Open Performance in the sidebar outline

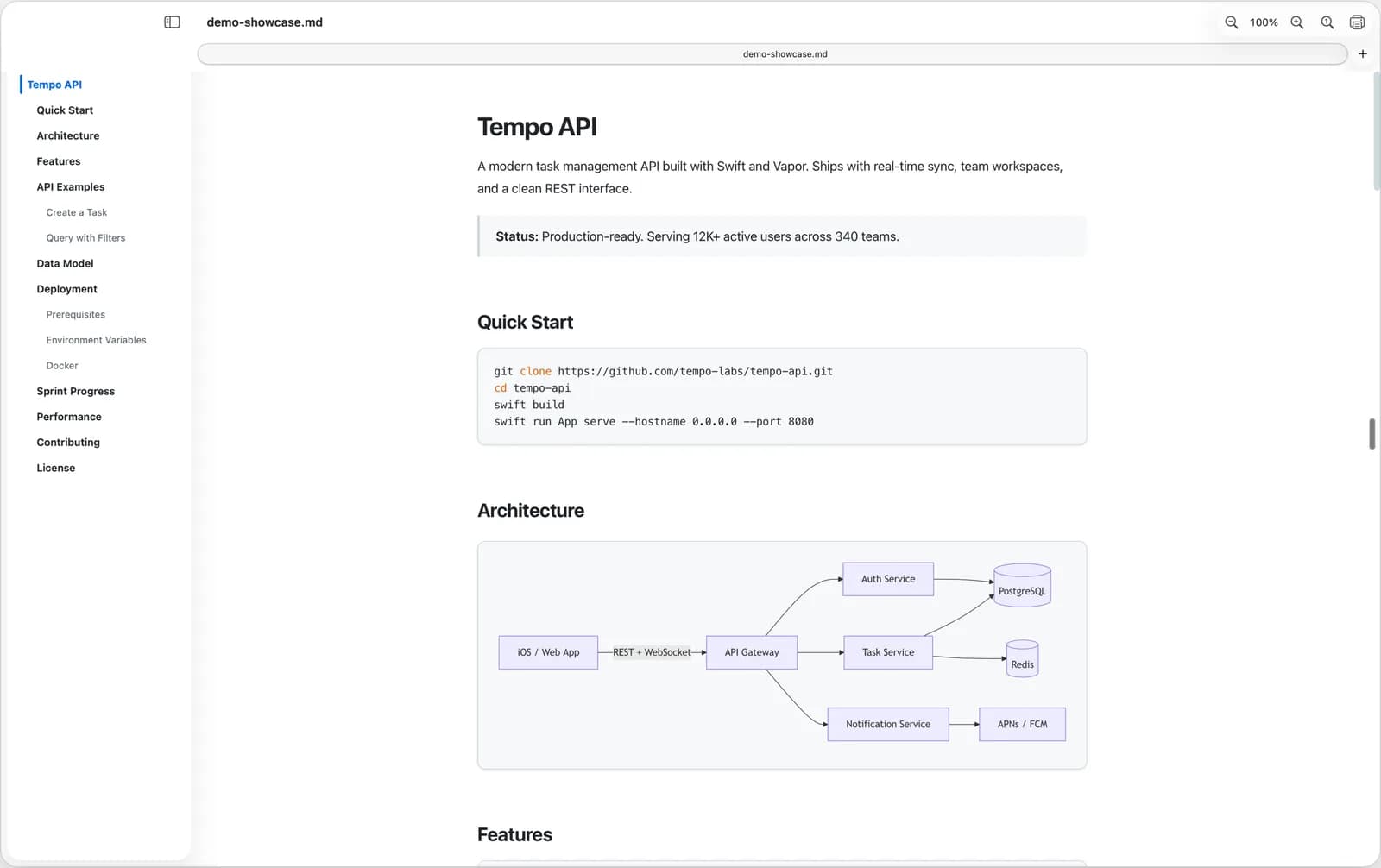(x=69, y=417)
